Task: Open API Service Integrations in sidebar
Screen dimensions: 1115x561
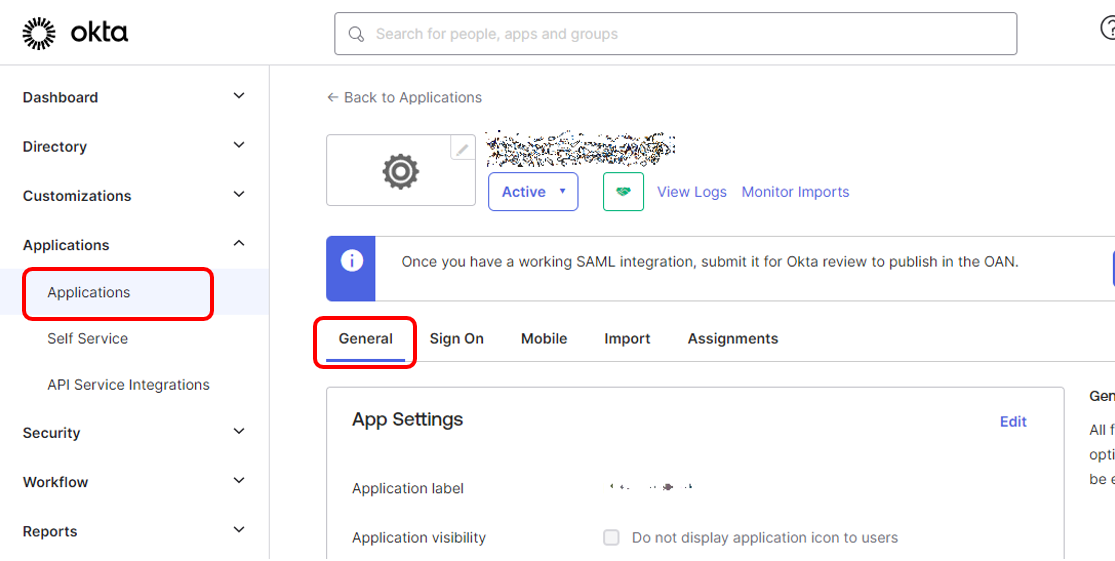Action: click(129, 385)
